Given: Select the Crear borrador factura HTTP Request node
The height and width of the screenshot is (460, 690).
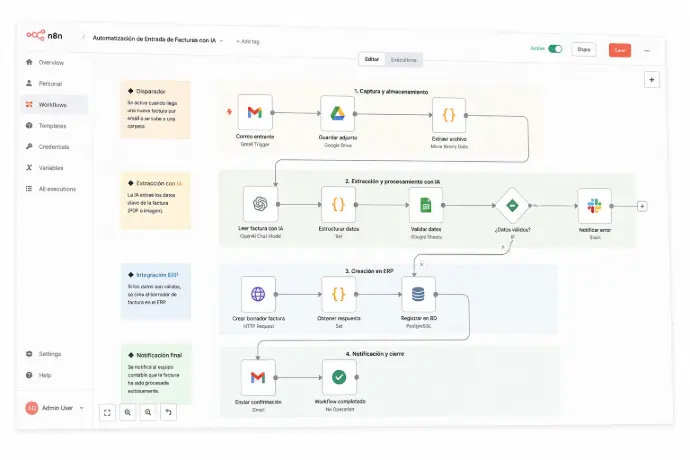Looking at the screenshot, I should click(x=258, y=294).
